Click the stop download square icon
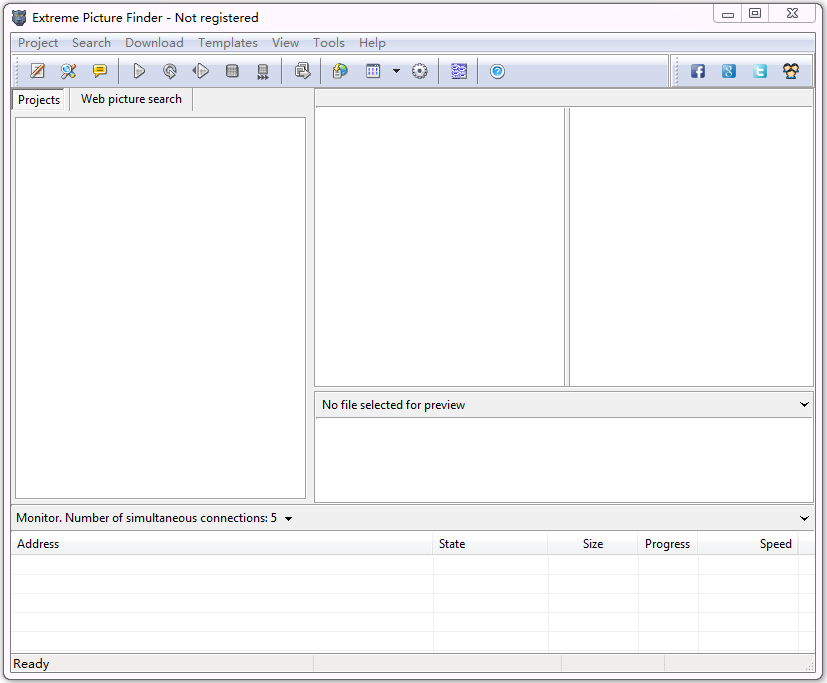The height and width of the screenshot is (683, 827). 232,71
